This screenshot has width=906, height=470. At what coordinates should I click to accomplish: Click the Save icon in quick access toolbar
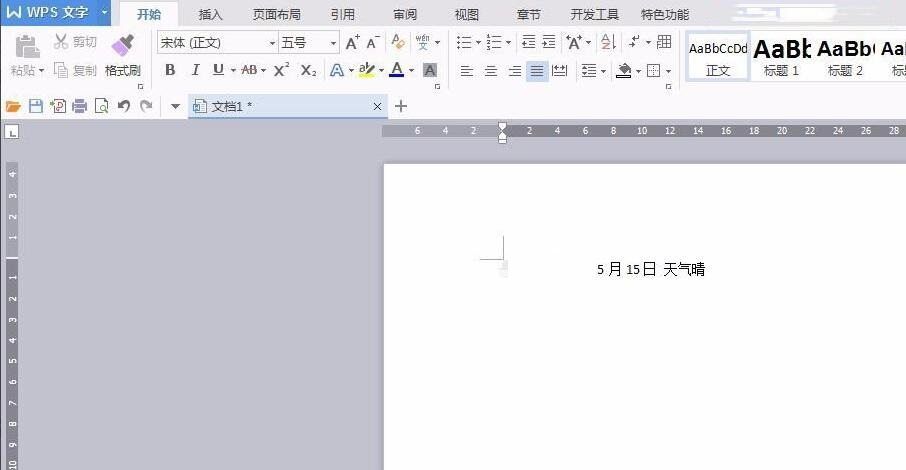click(x=35, y=106)
